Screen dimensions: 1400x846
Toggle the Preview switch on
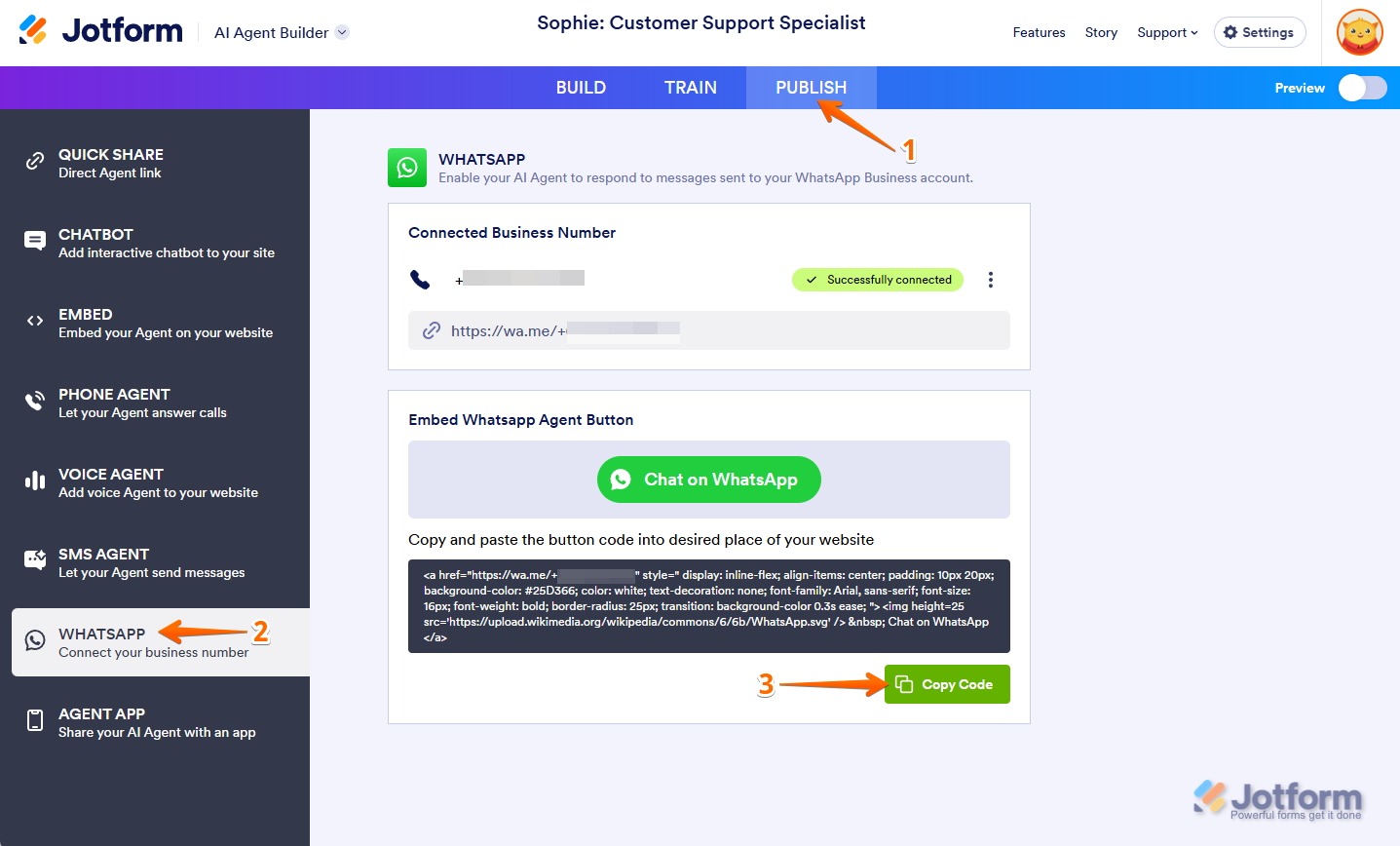(x=1362, y=88)
